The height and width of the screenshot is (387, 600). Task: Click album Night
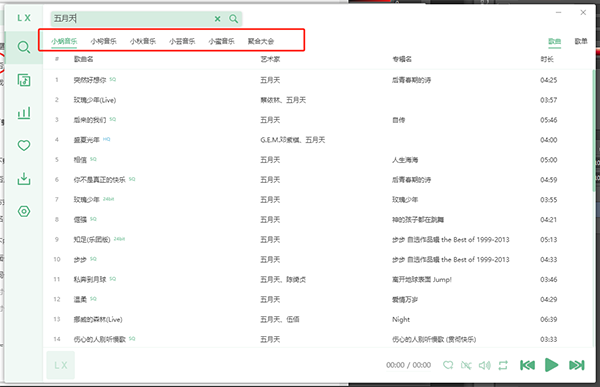[x=401, y=319]
